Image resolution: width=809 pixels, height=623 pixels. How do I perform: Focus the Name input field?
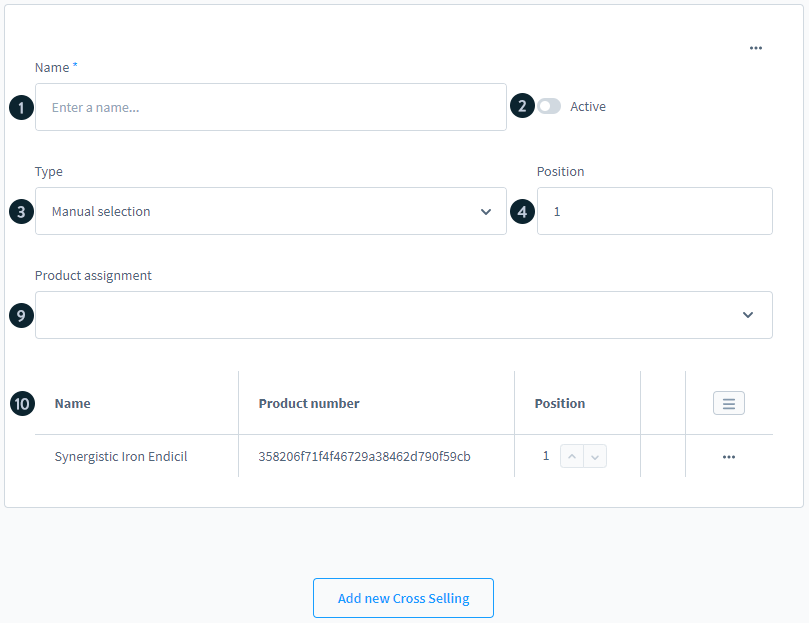click(x=270, y=107)
